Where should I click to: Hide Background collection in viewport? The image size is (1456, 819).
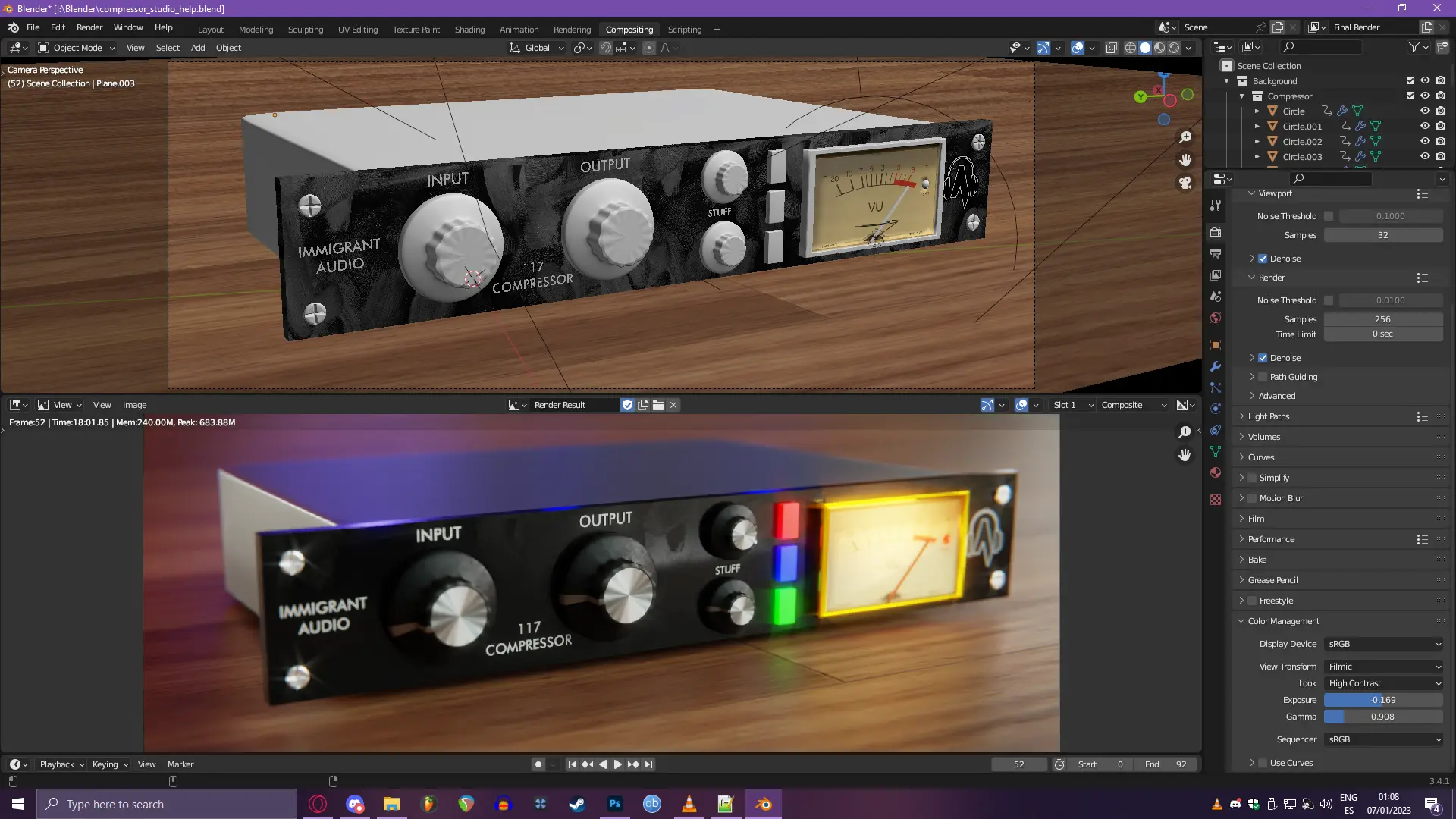(x=1425, y=80)
